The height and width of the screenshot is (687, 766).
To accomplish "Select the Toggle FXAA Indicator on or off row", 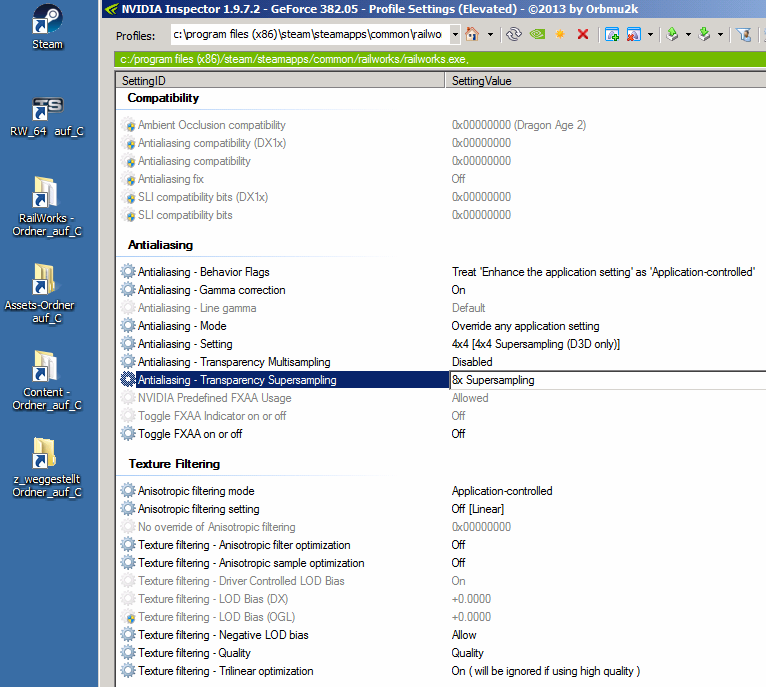I will [441, 416].
